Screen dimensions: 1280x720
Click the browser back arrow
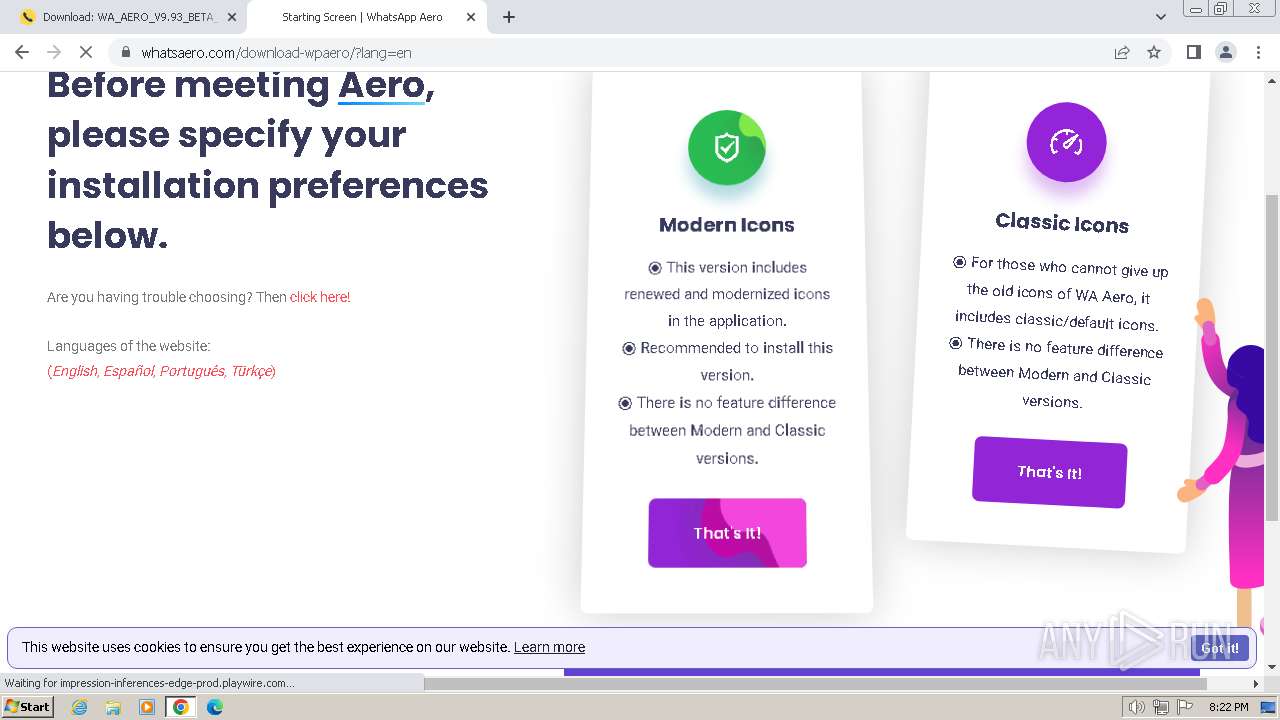pyautogui.click(x=22, y=52)
